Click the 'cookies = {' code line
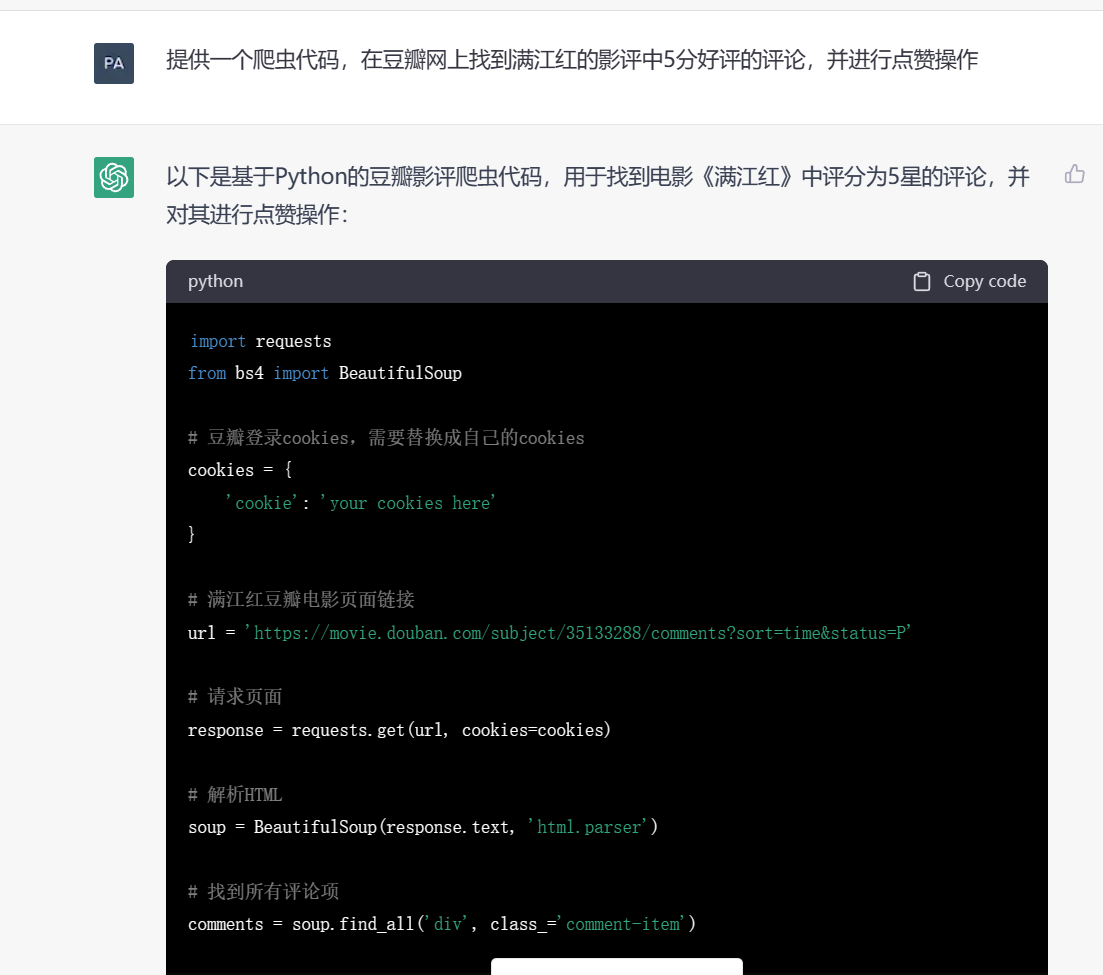 [x=240, y=470]
